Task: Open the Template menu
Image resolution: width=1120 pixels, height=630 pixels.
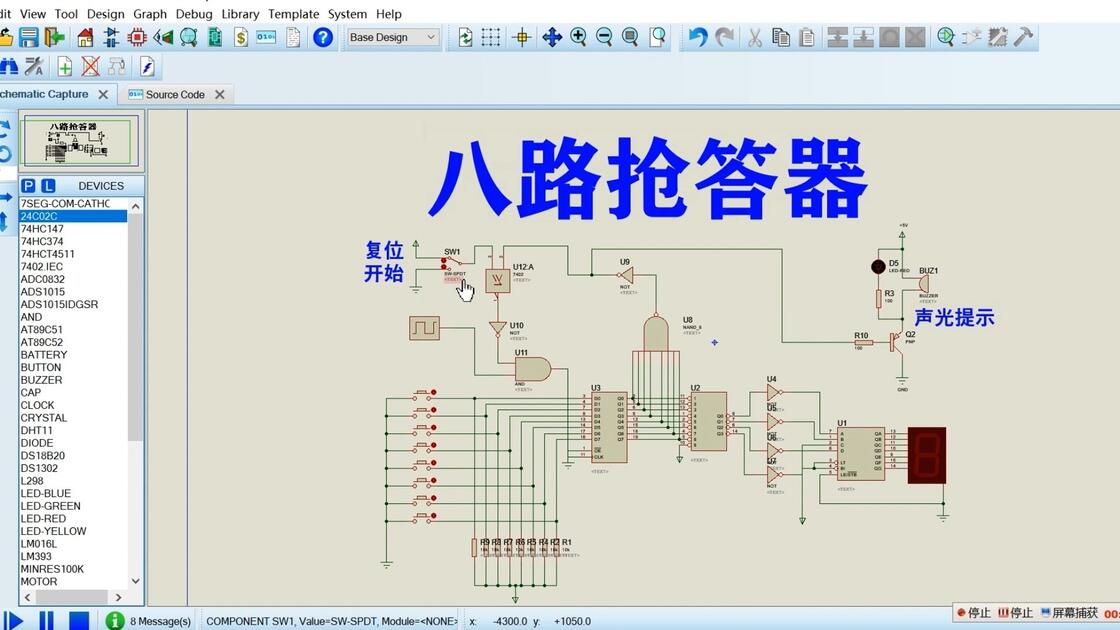Action: coord(294,14)
